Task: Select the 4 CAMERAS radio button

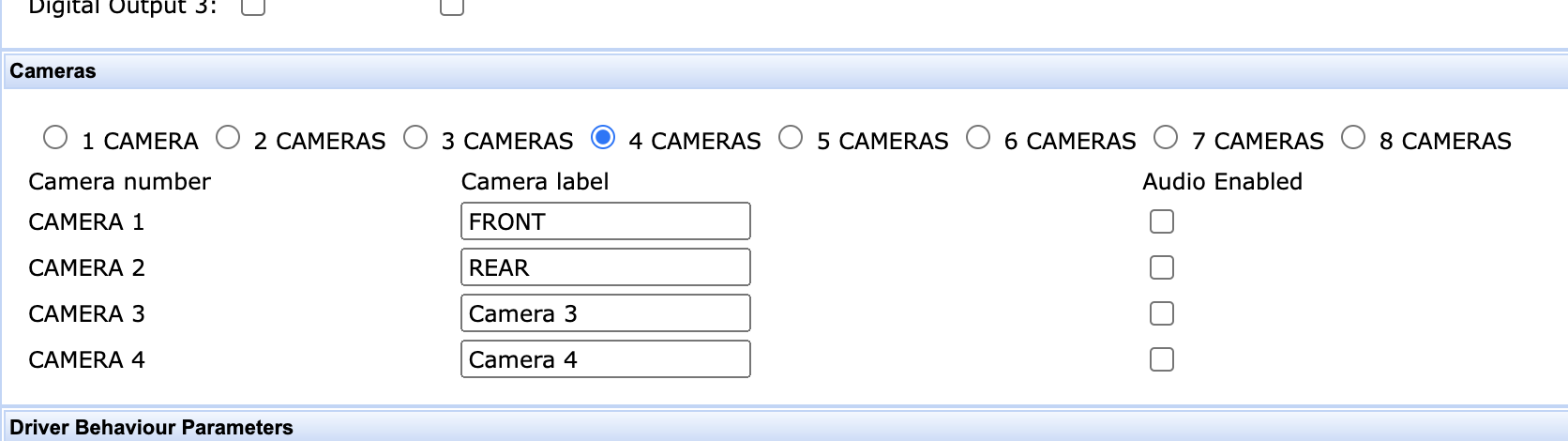Action: coord(603,138)
